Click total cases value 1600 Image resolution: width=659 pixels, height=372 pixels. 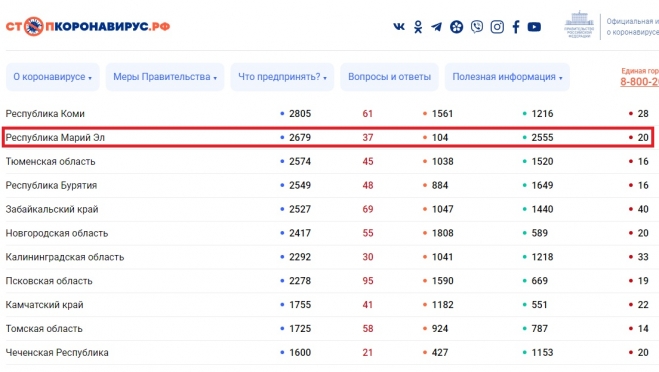click(300, 353)
